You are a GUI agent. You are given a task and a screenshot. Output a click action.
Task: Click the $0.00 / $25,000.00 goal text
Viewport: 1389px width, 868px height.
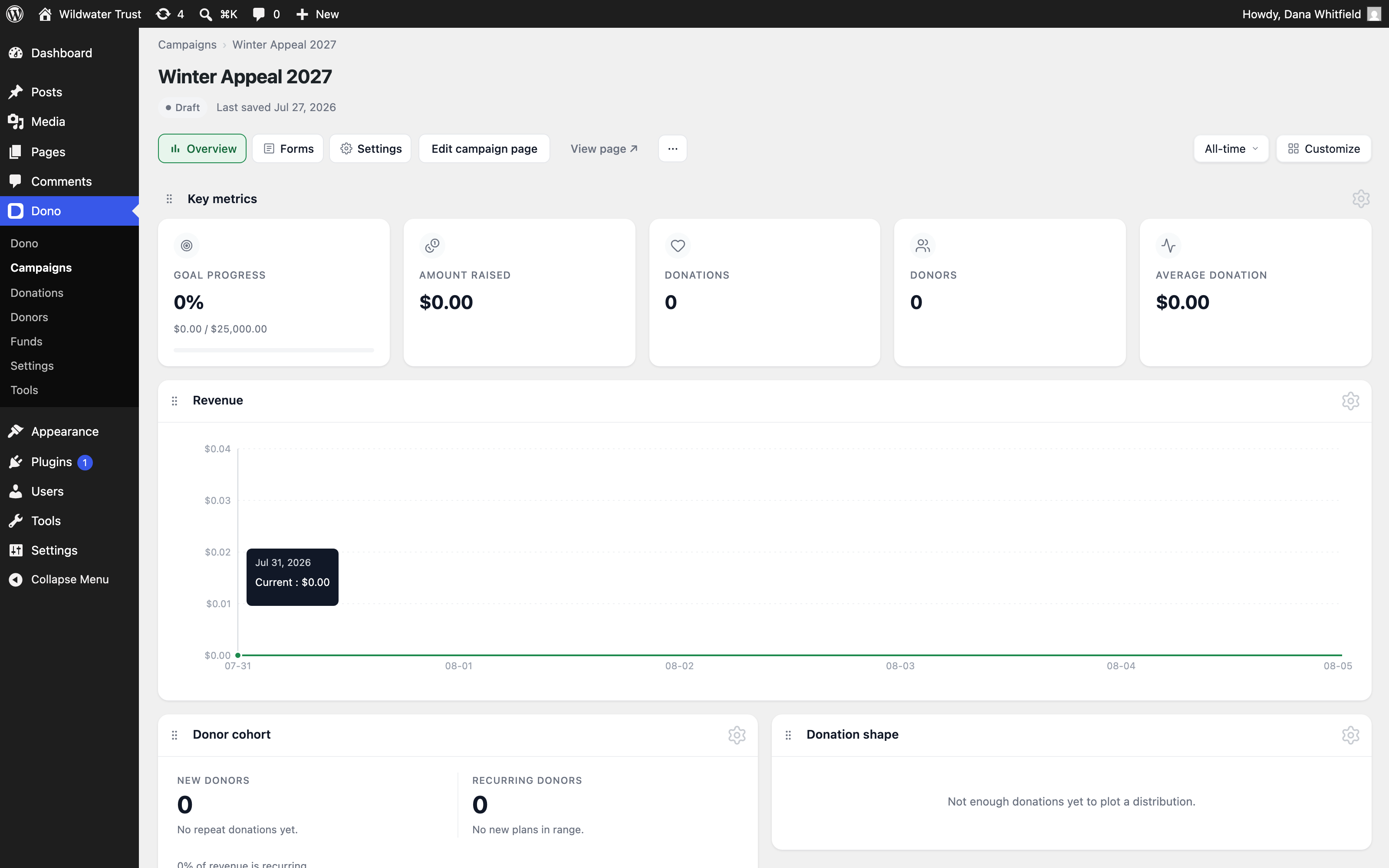coord(221,329)
